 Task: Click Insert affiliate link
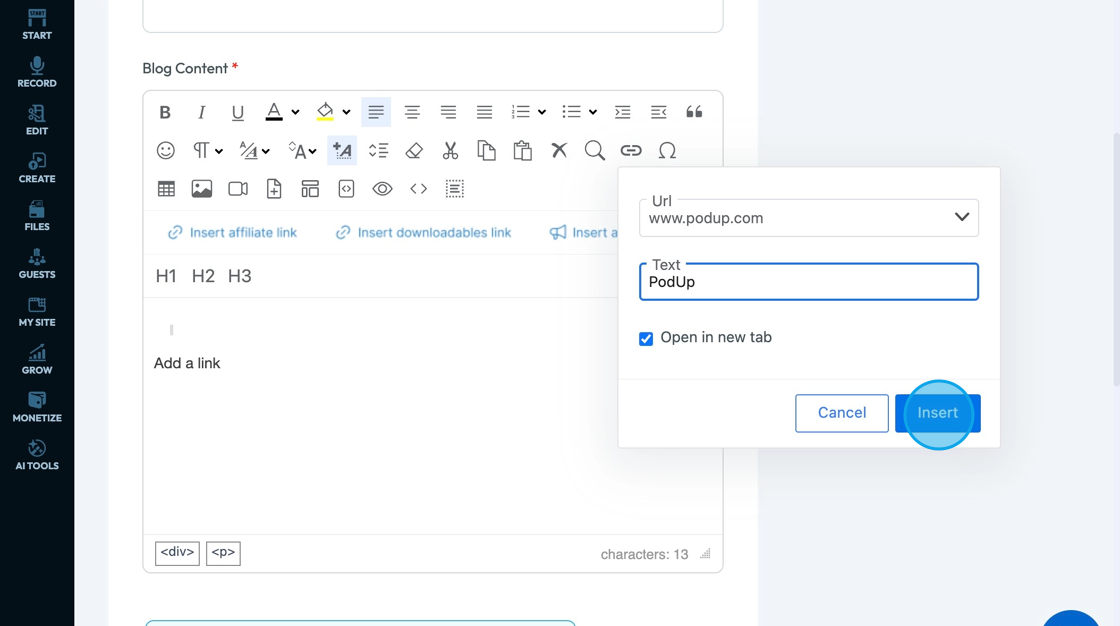coord(232,232)
